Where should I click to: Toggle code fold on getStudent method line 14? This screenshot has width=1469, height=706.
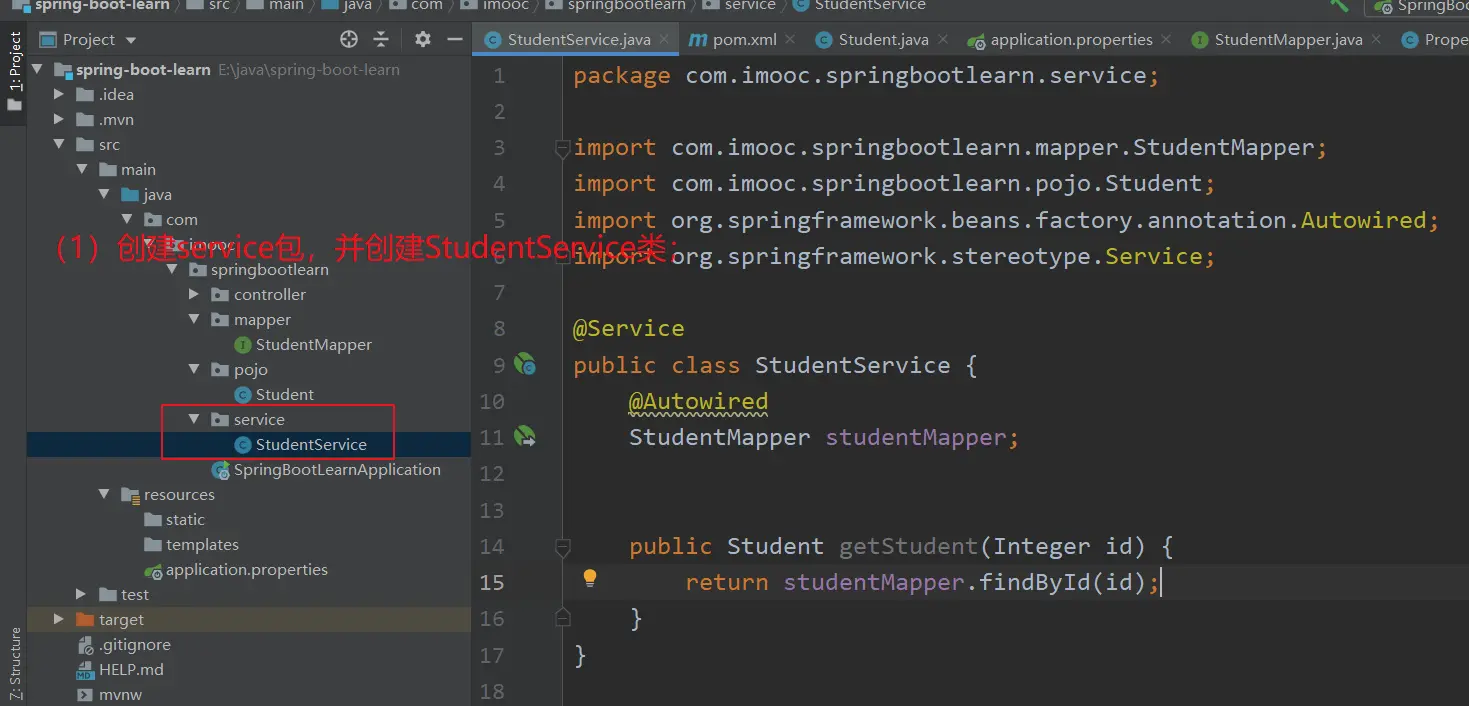coord(563,547)
